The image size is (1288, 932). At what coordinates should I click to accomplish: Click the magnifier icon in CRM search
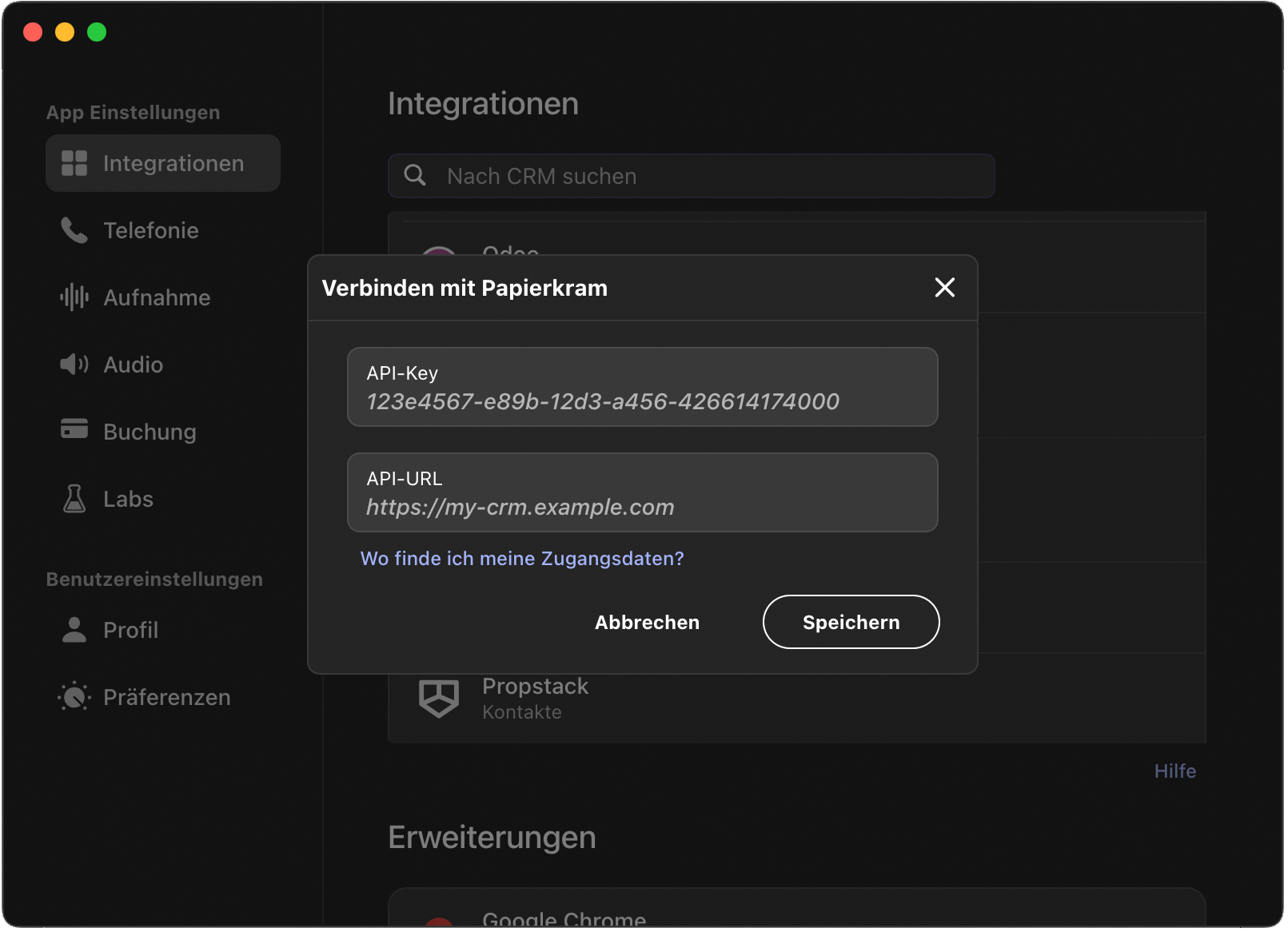coord(415,175)
